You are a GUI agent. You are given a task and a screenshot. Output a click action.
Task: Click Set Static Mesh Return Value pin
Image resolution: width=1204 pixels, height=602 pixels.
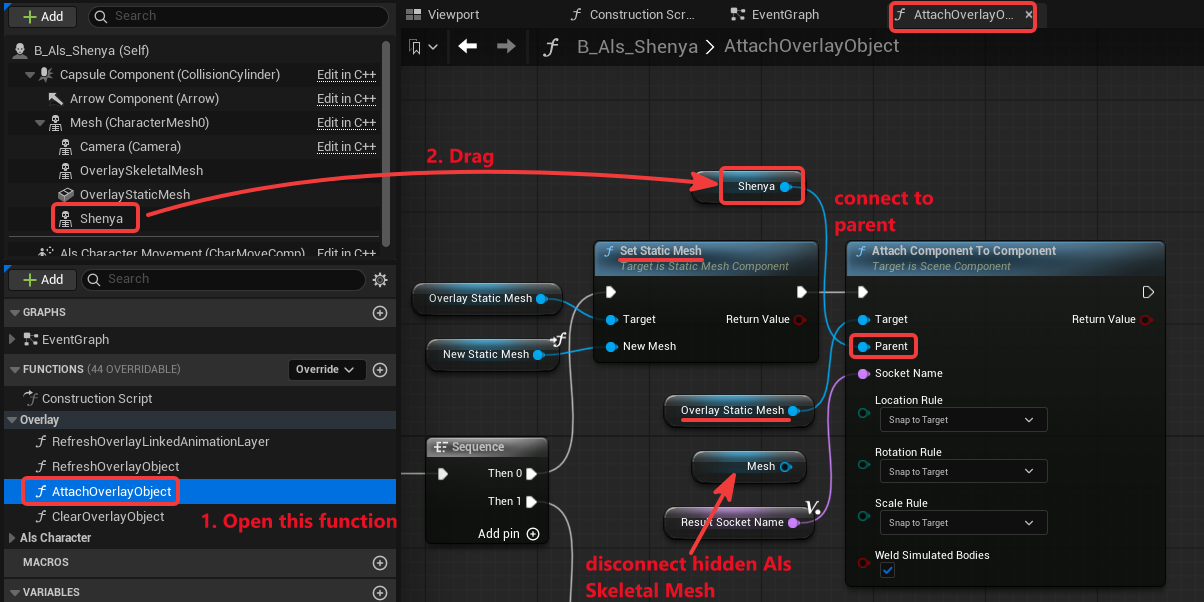(800, 320)
